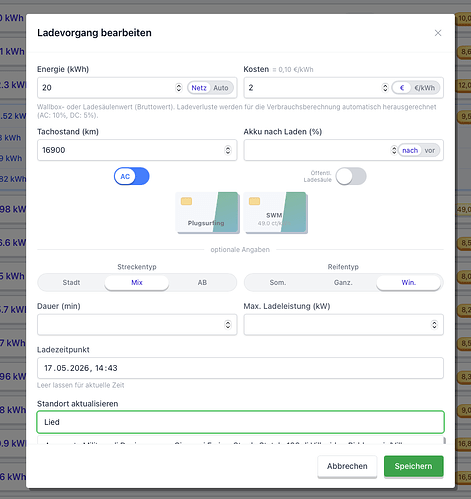Toggle the AC/DC charging switch
Viewport: 471px width, 499px height.
click(132, 176)
